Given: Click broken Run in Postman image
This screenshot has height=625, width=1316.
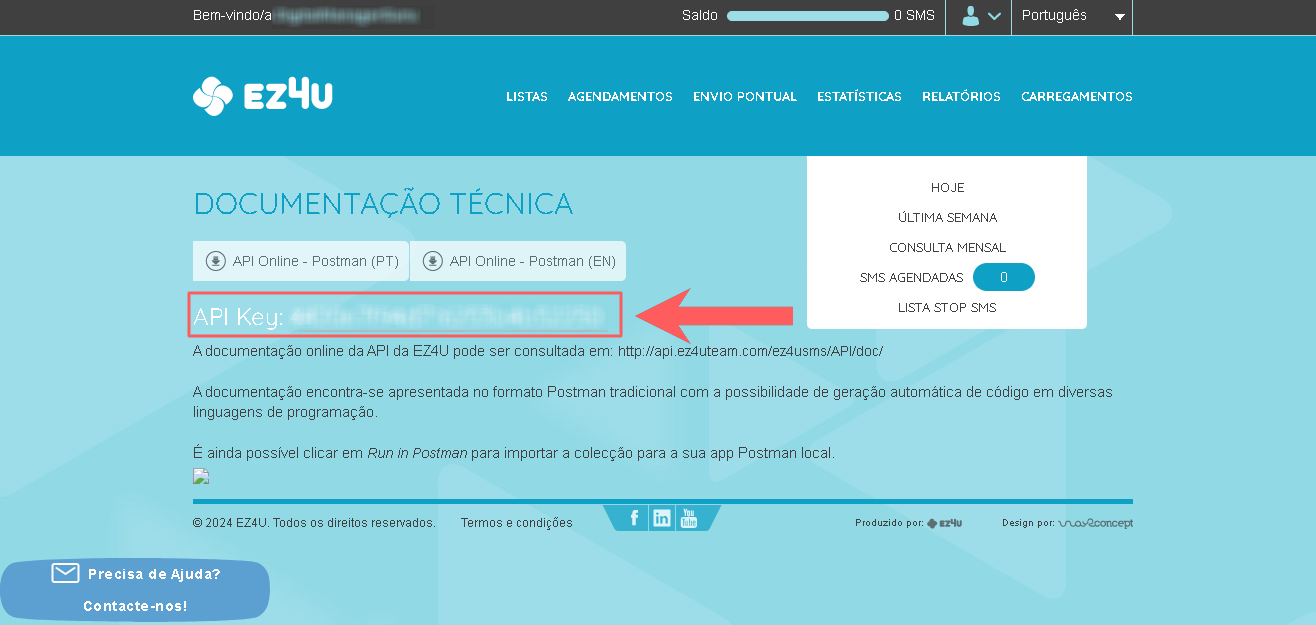Looking at the screenshot, I should point(200,476).
